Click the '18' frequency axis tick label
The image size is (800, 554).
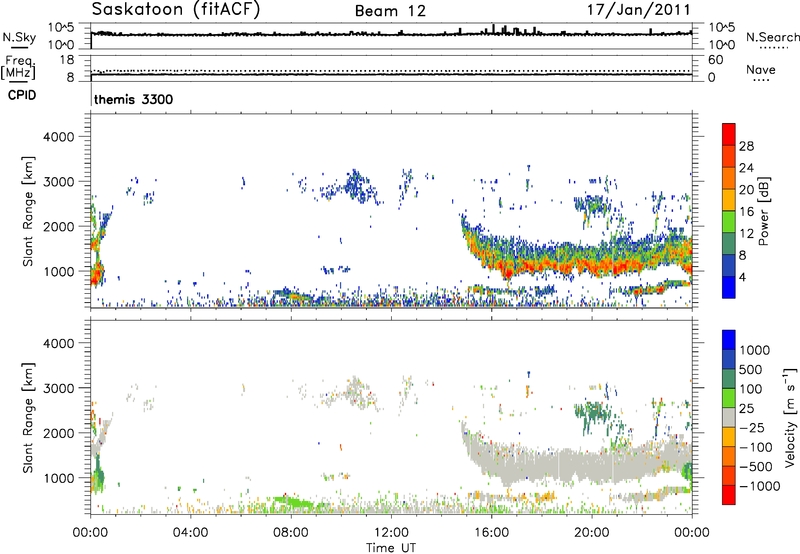coord(67,60)
